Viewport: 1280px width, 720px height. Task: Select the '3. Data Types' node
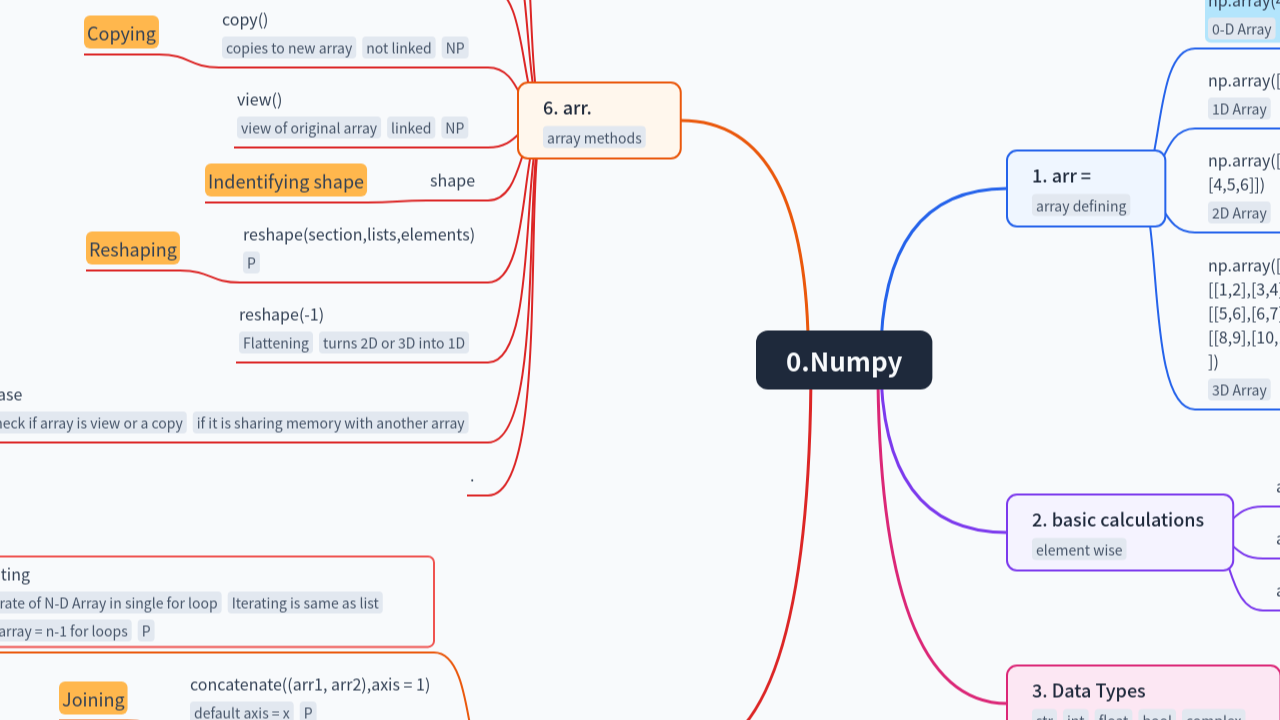point(1089,690)
